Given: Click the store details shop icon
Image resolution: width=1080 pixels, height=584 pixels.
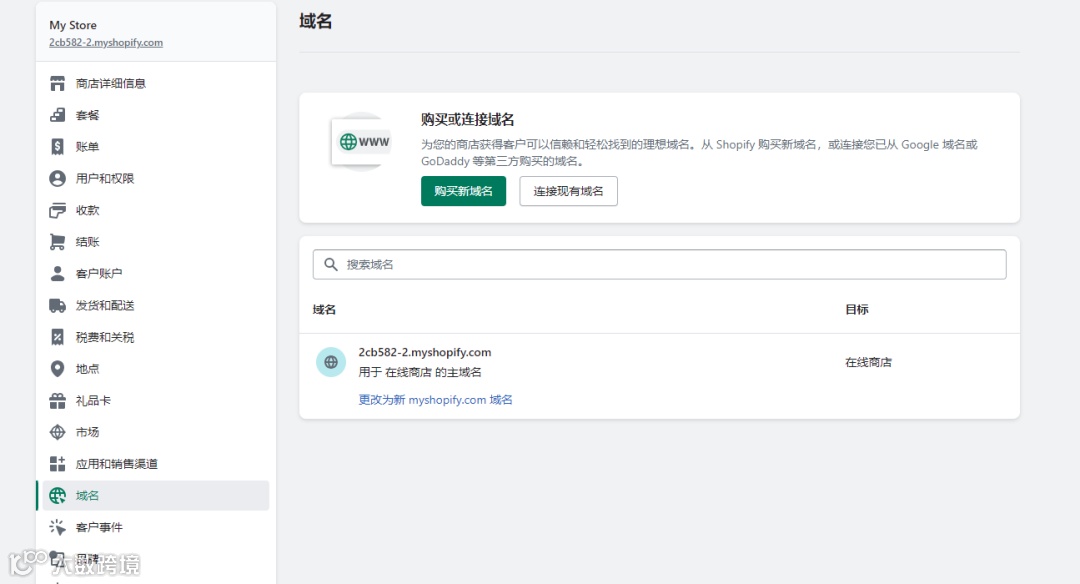Looking at the screenshot, I should [58, 83].
